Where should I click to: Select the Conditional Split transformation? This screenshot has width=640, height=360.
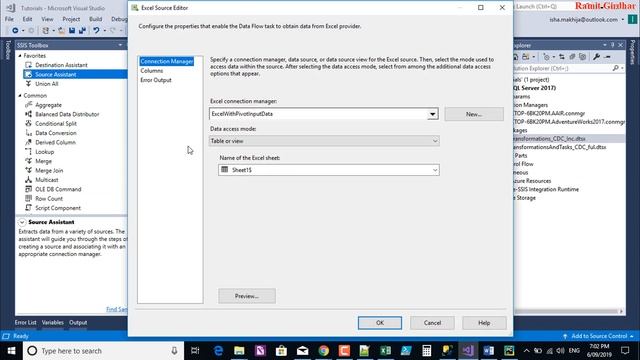(x=56, y=124)
